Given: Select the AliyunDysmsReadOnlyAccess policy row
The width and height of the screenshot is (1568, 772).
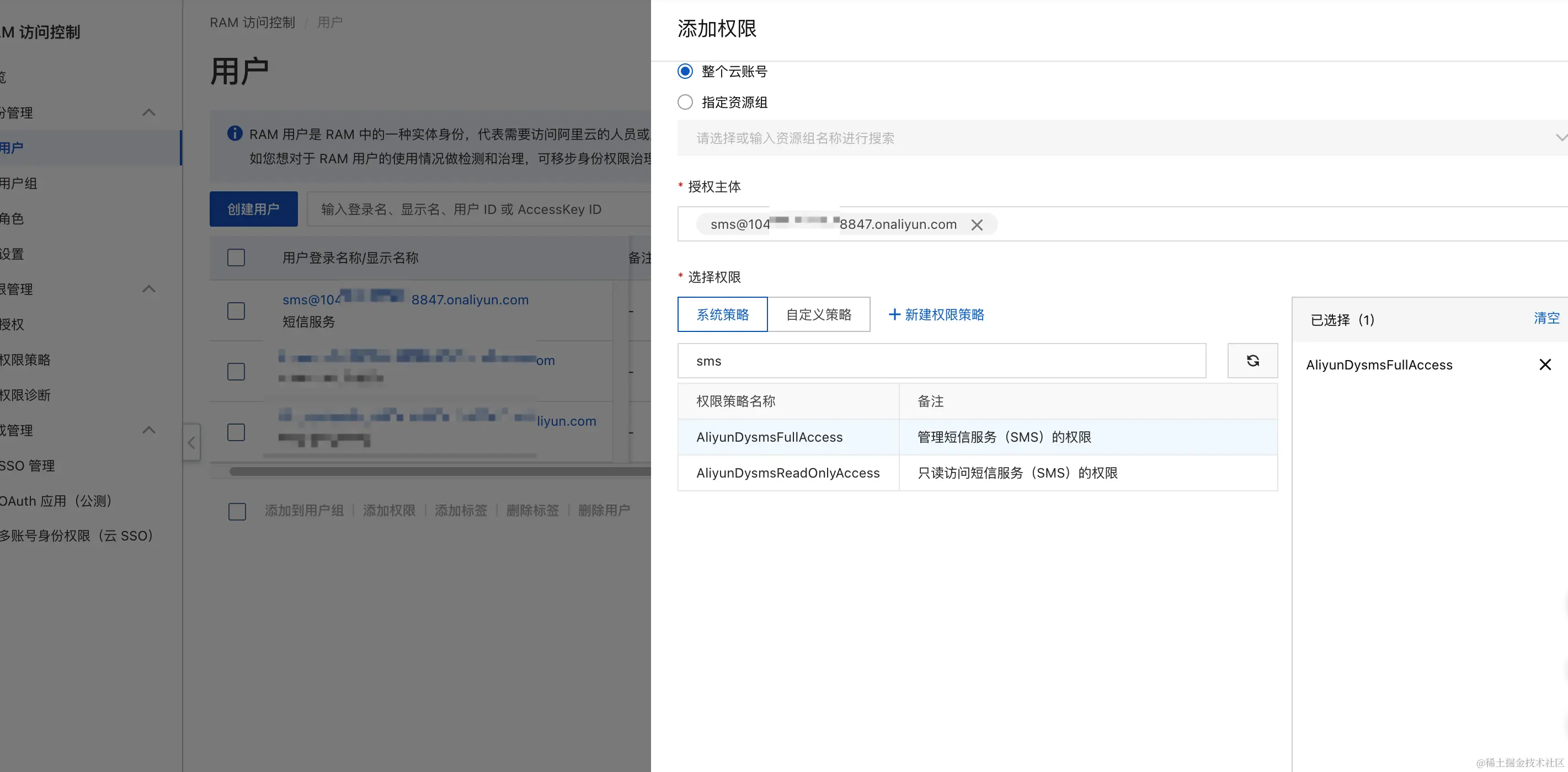Looking at the screenshot, I should click(788, 473).
